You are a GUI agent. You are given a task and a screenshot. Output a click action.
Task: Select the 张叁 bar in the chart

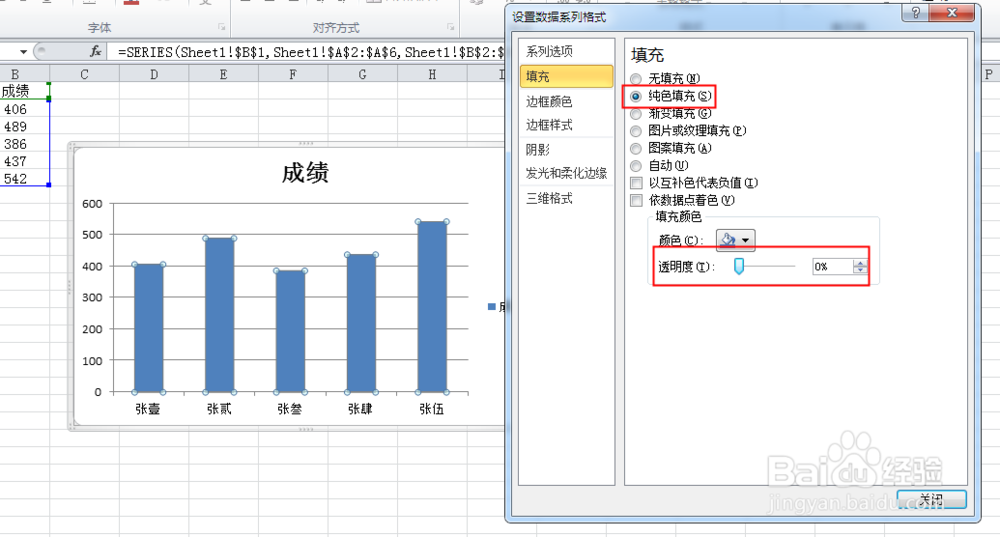[290, 332]
